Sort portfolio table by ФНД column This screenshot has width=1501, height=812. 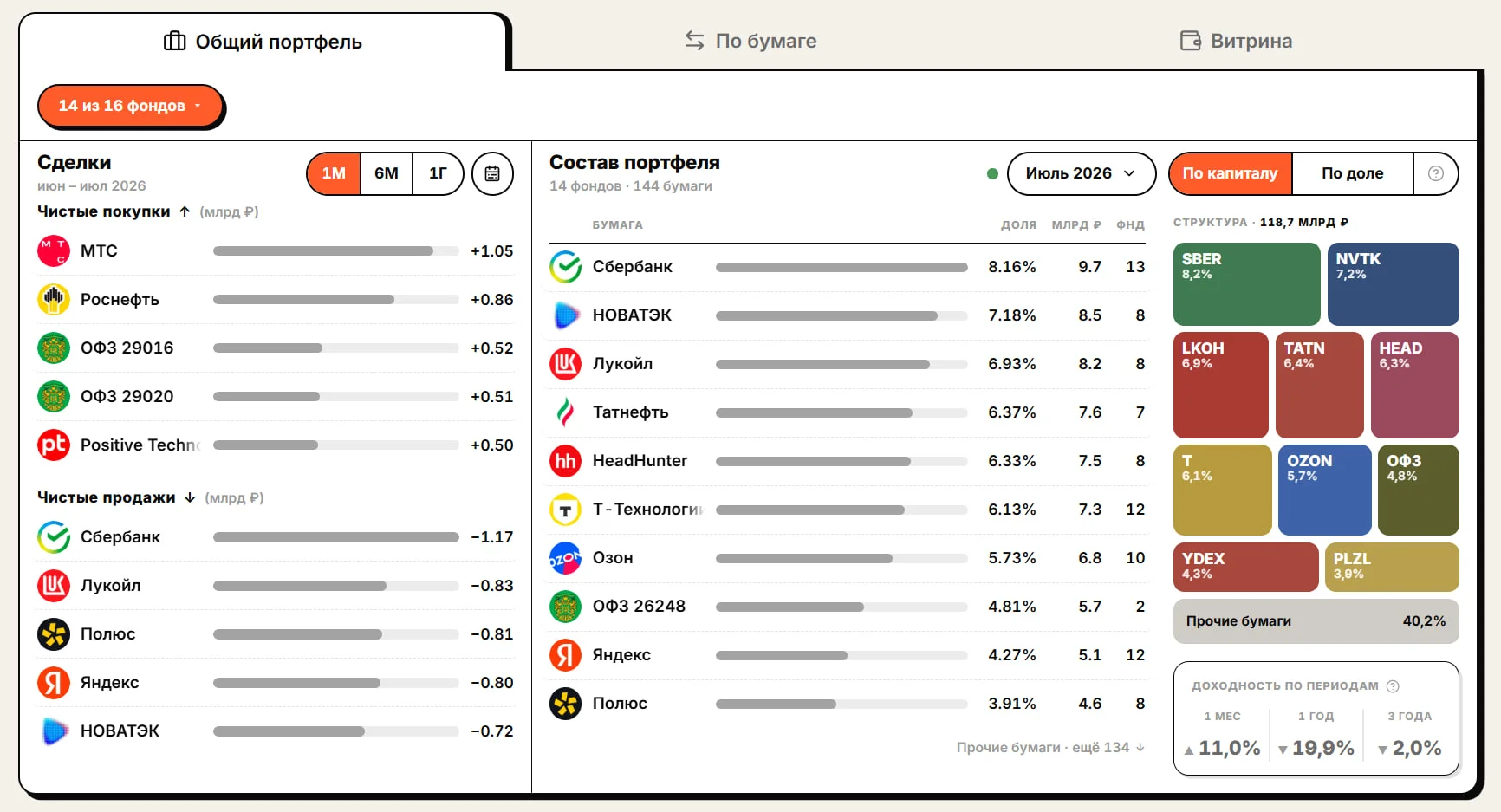pyautogui.click(x=1130, y=224)
